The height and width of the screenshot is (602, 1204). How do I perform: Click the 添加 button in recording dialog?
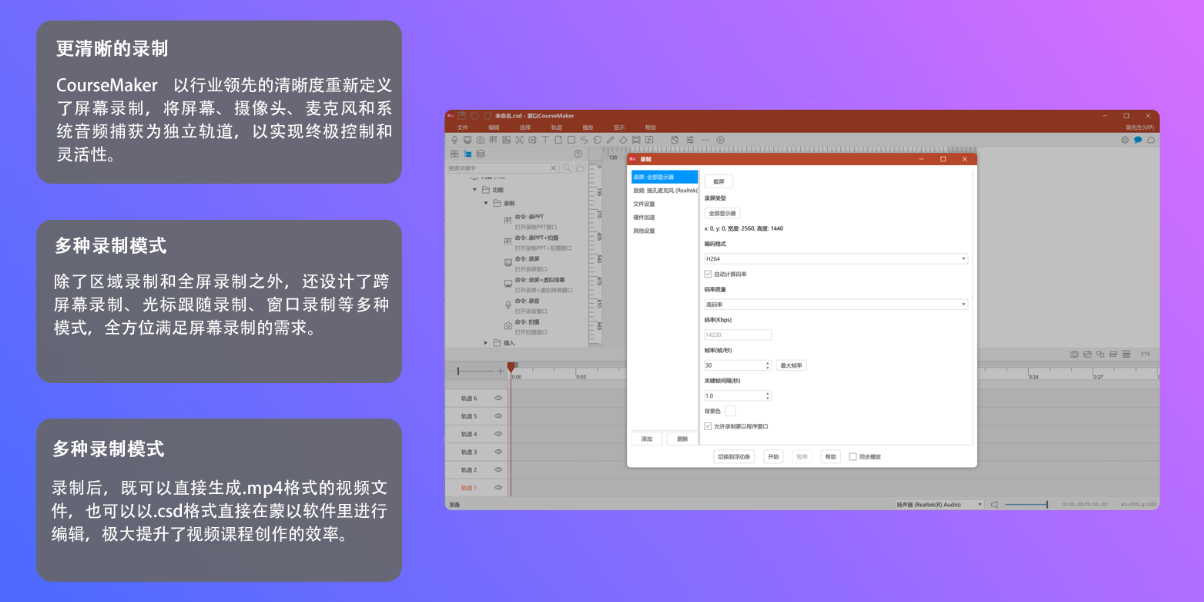647,438
